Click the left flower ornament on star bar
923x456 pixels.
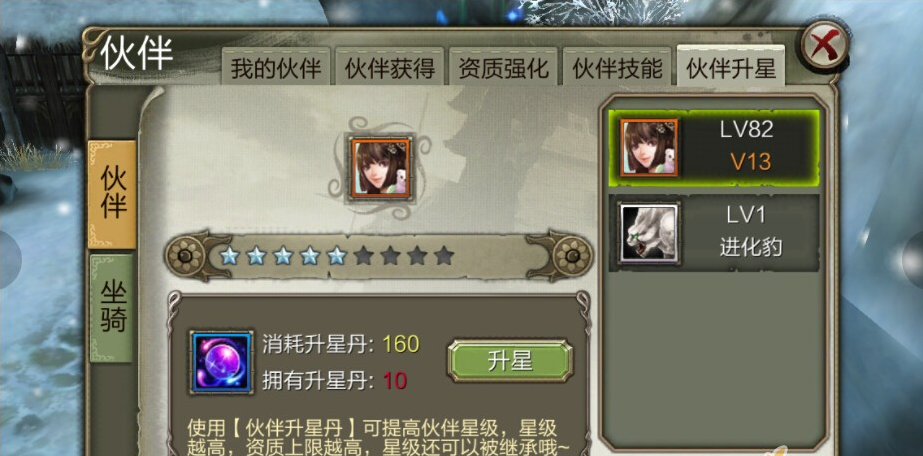click(185, 257)
